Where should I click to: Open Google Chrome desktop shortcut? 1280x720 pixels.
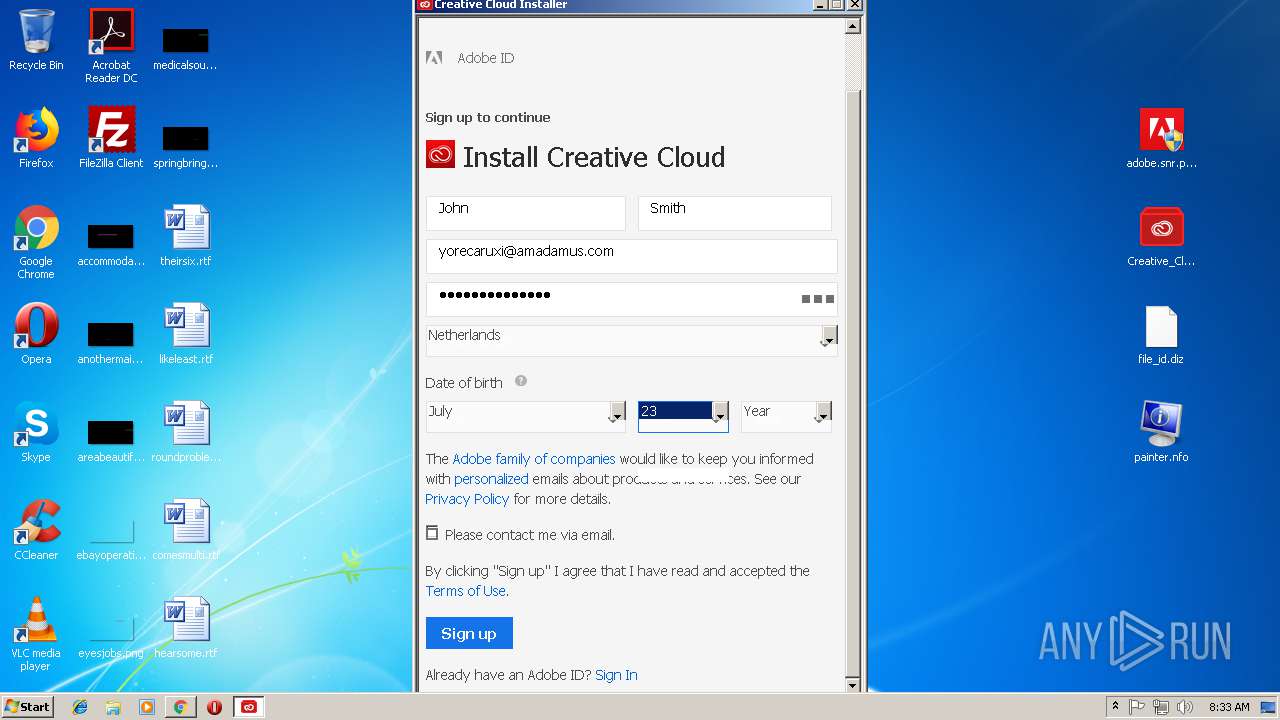click(x=36, y=242)
